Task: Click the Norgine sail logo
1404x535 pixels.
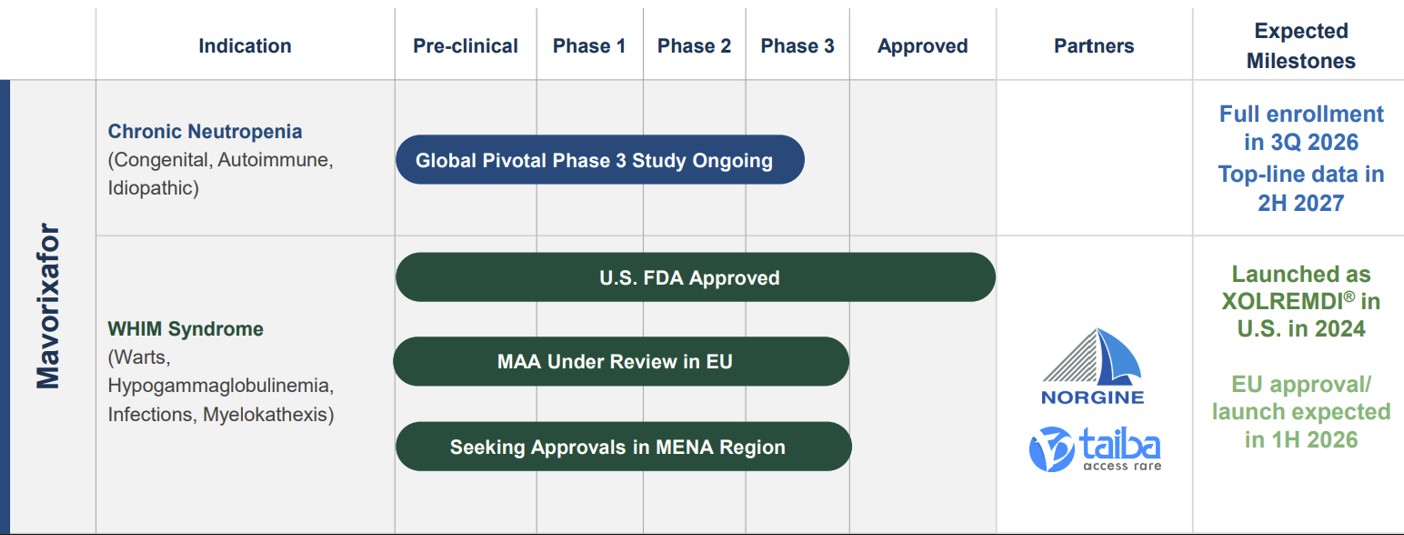Action: 1093,366
